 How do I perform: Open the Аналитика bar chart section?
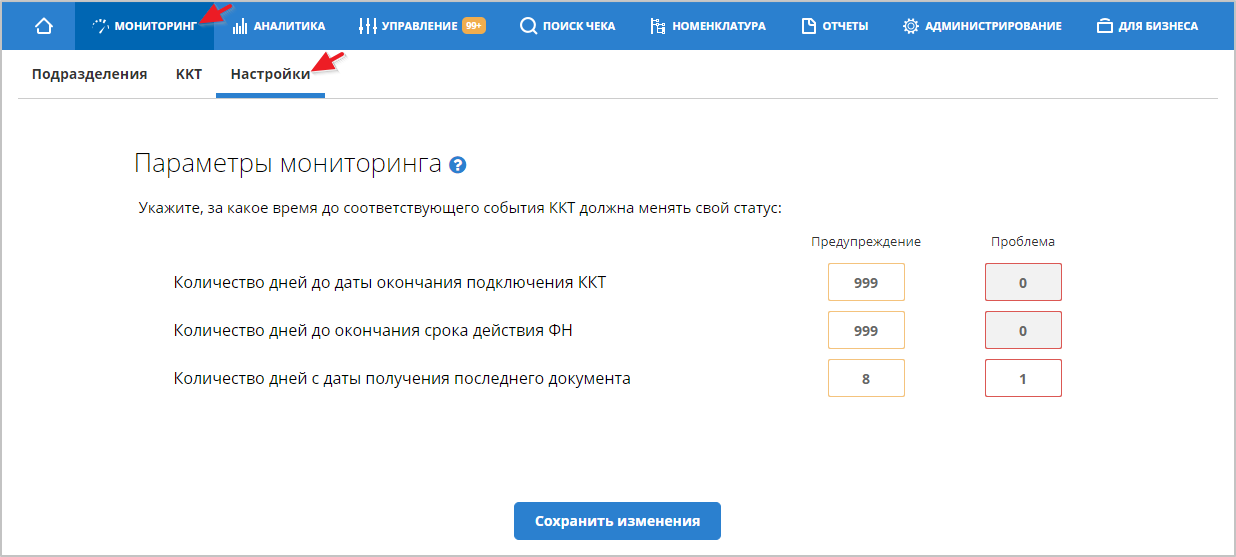coord(279,26)
